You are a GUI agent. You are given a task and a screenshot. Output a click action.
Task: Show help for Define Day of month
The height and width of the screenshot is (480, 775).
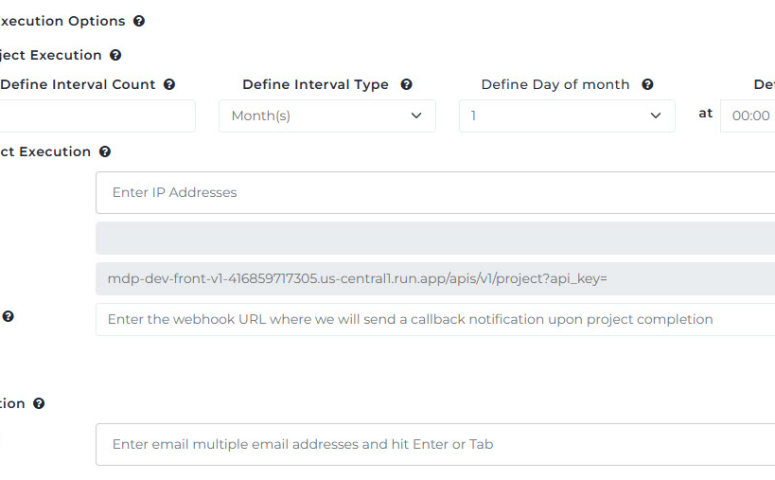pos(647,85)
